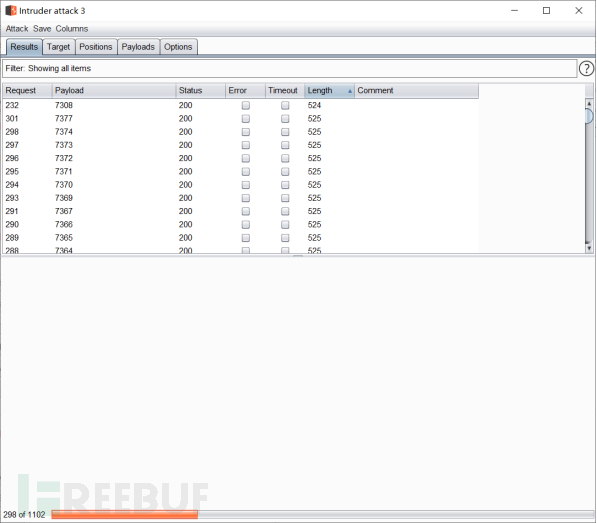Viewport: 597px width, 523px height.
Task: Click the Burp Suite window icon
Action: (11, 11)
